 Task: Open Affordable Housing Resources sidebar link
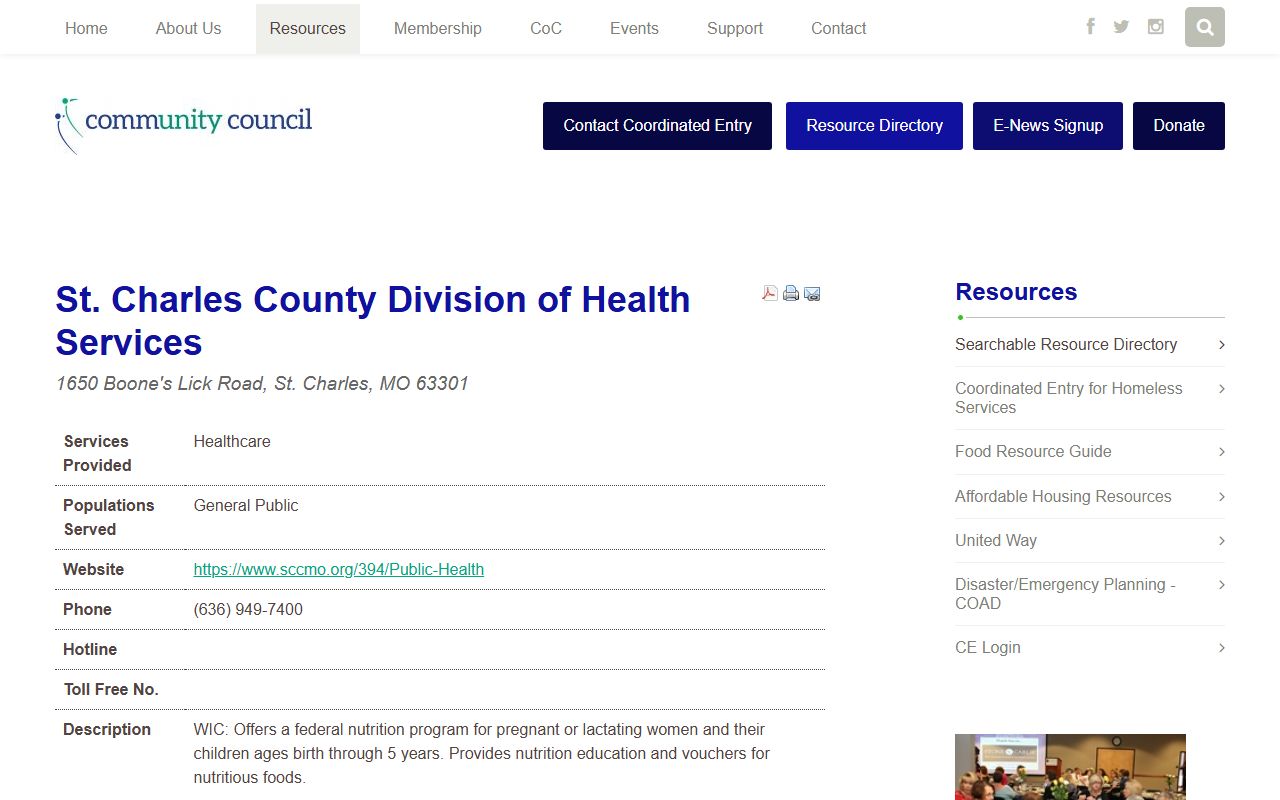1063,496
